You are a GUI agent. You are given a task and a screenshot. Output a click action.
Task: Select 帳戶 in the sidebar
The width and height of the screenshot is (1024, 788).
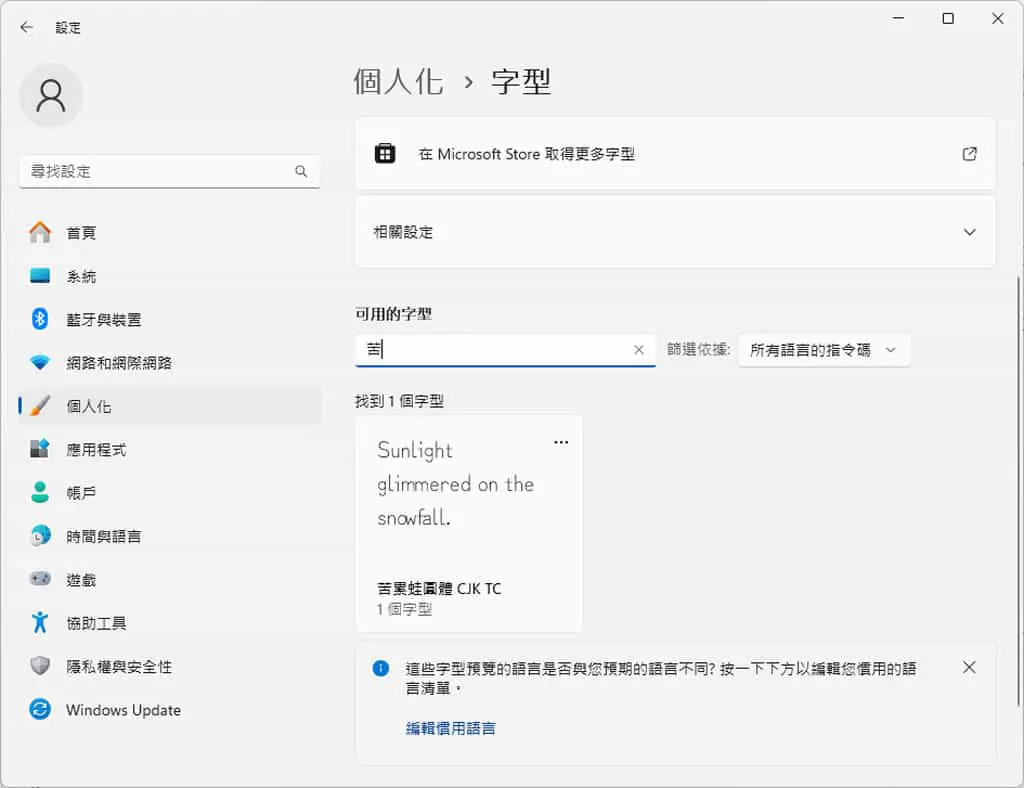tap(170, 493)
